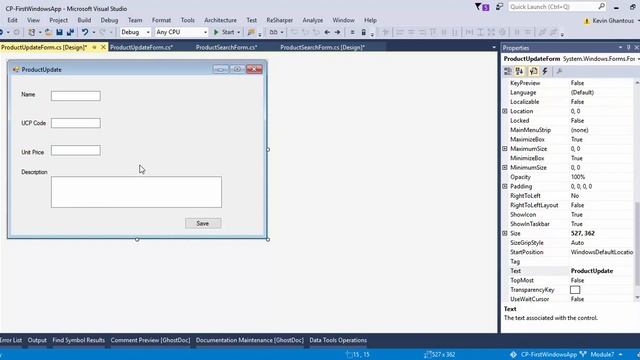Viewport: 640px width, 360px height.
Task: Open the document tabs overflow dropdown
Action: tap(494, 47)
